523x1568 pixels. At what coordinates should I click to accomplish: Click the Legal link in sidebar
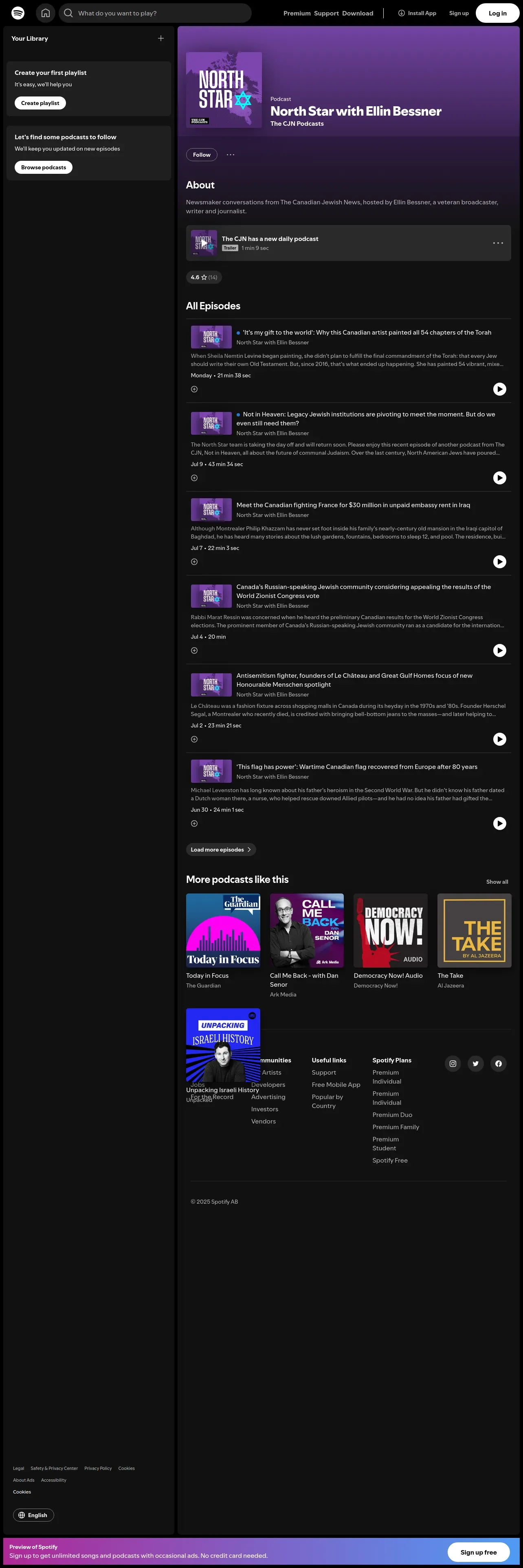coord(19,1468)
